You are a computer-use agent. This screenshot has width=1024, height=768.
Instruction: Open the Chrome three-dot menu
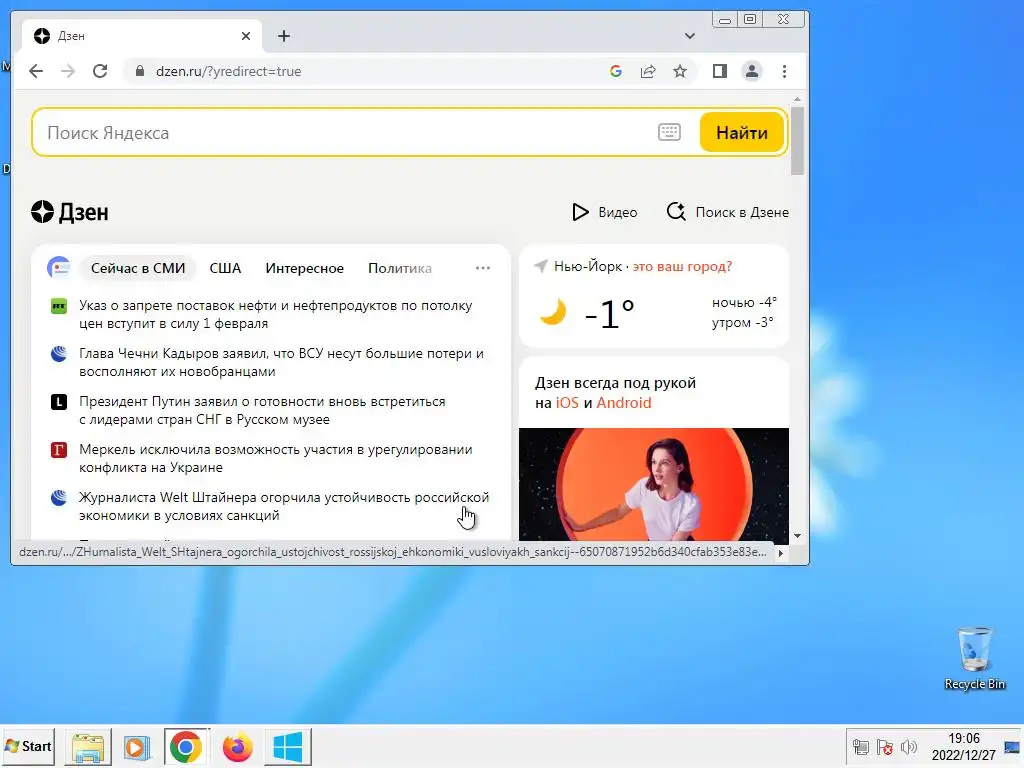point(784,71)
